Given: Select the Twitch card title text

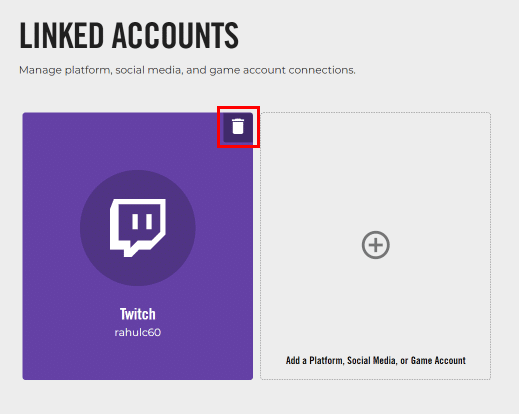Looking at the screenshot, I should coord(138,314).
